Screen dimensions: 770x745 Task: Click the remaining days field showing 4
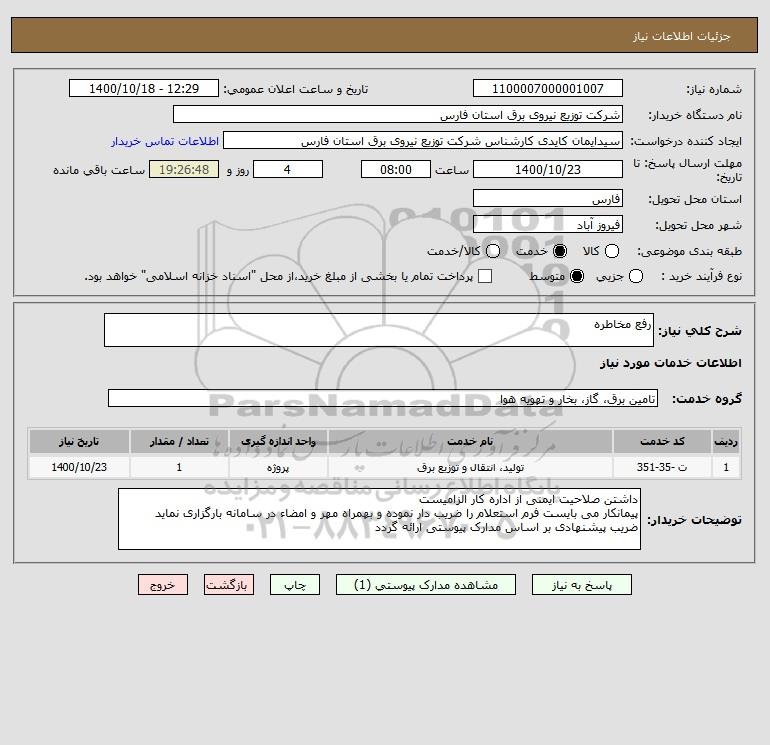pos(288,169)
